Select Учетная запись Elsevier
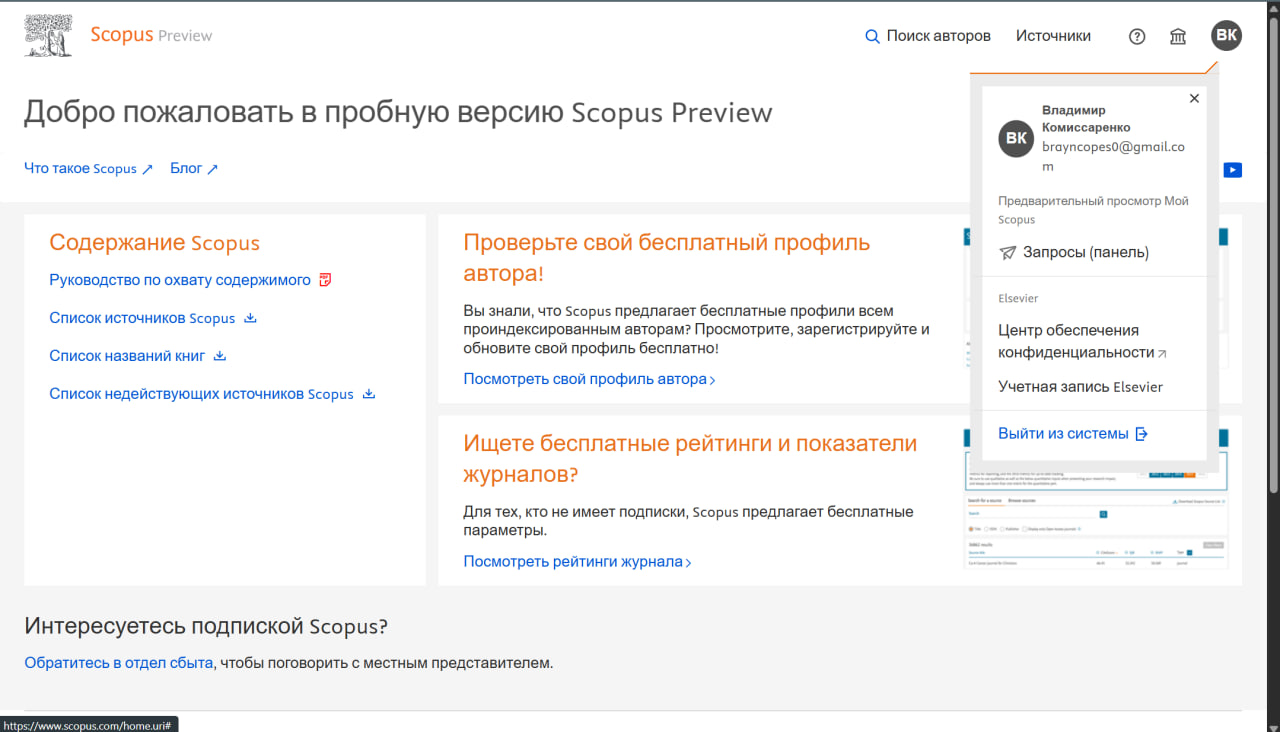The image size is (1280, 732). tap(1080, 387)
